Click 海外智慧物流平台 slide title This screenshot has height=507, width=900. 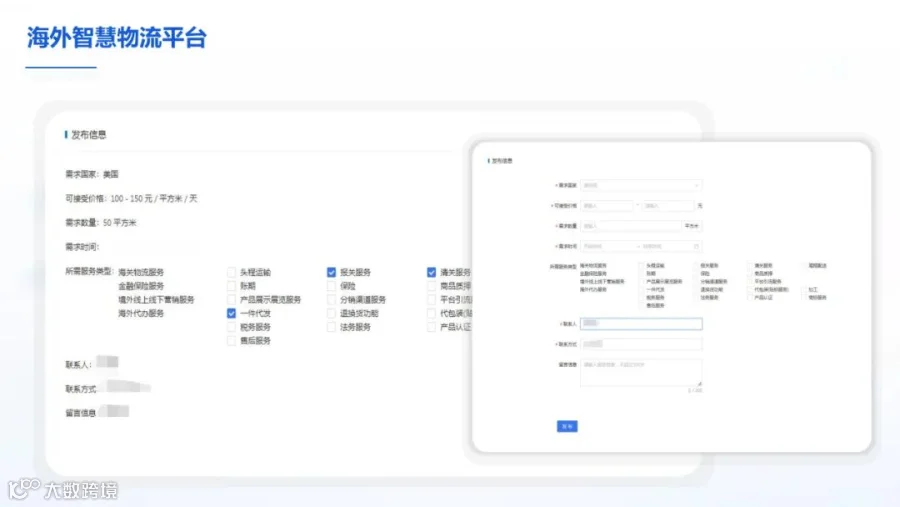(117, 38)
